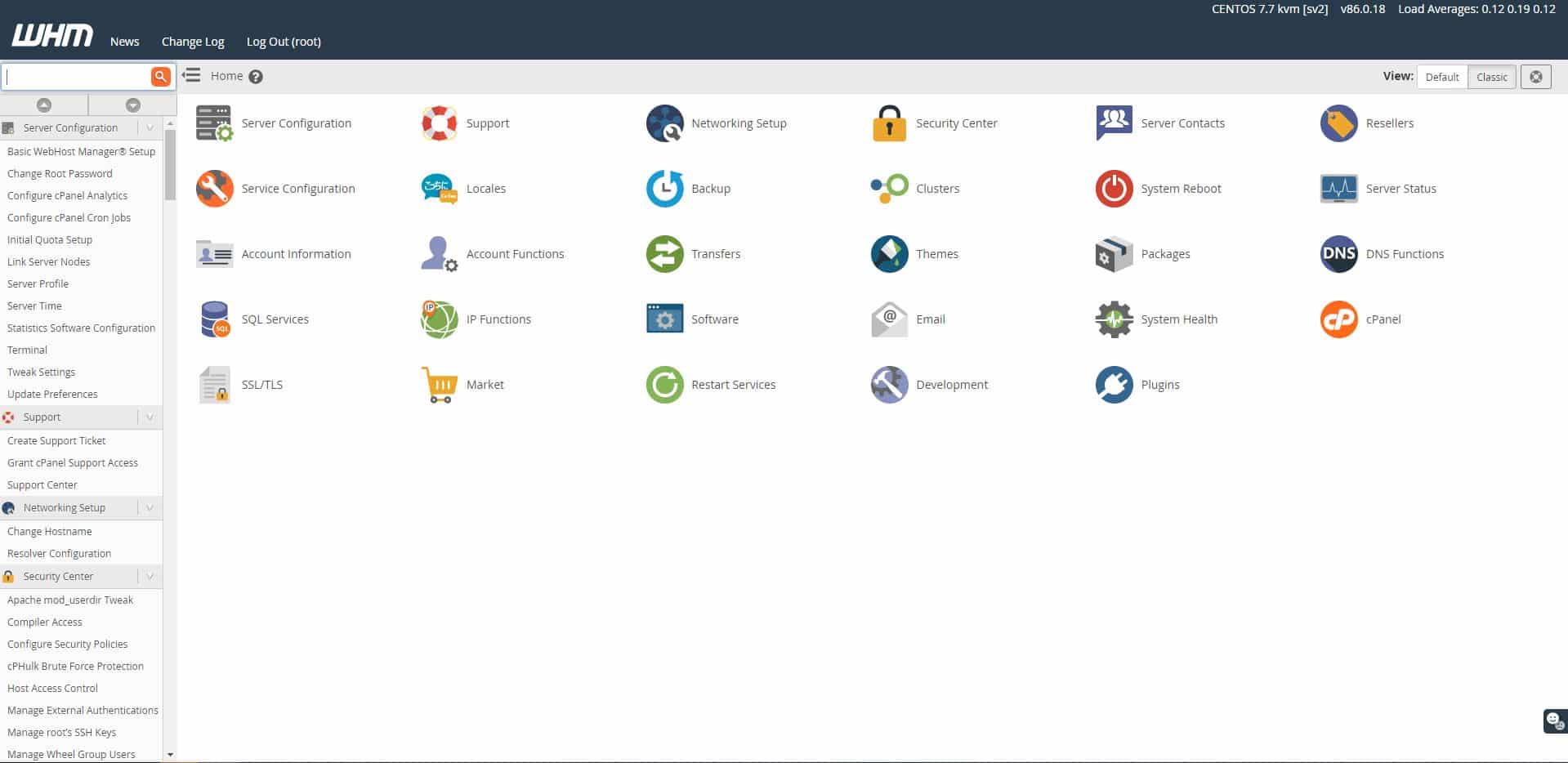Open Terminal in sidebar
The image size is (1568, 763).
(x=27, y=350)
